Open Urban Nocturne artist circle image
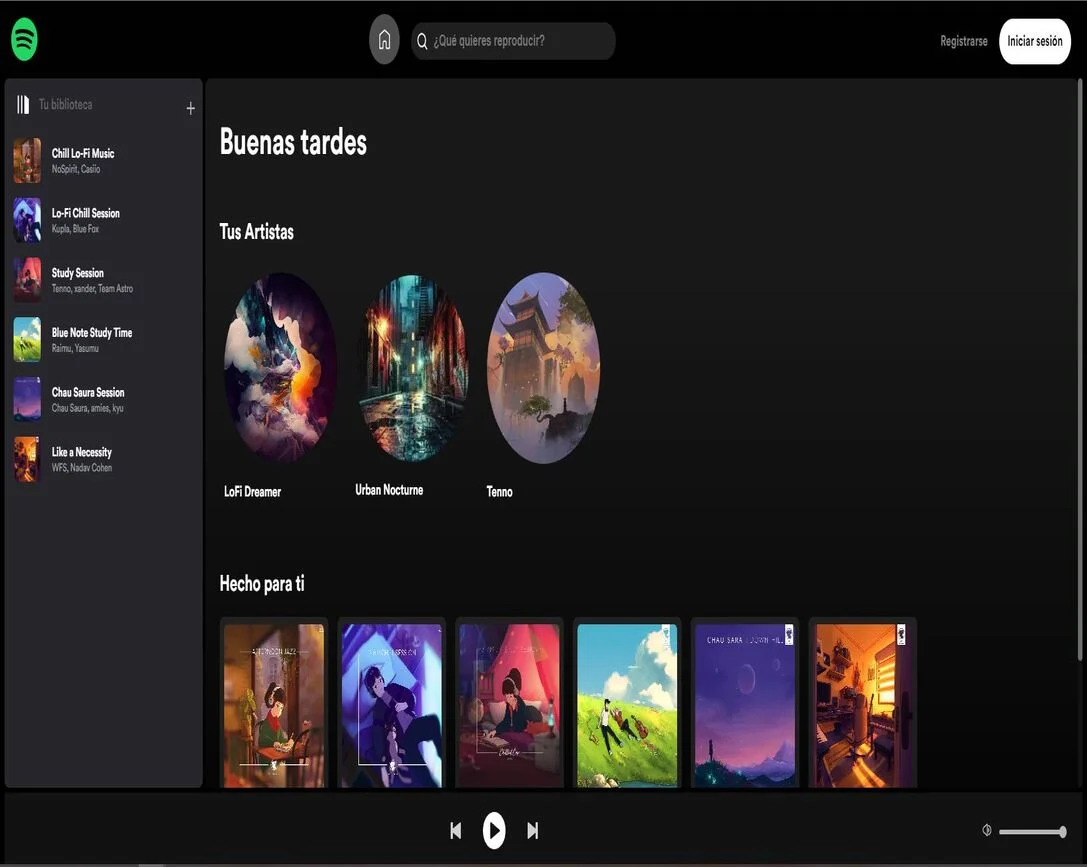This screenshot has width=1087, height=867. point(412,367)
